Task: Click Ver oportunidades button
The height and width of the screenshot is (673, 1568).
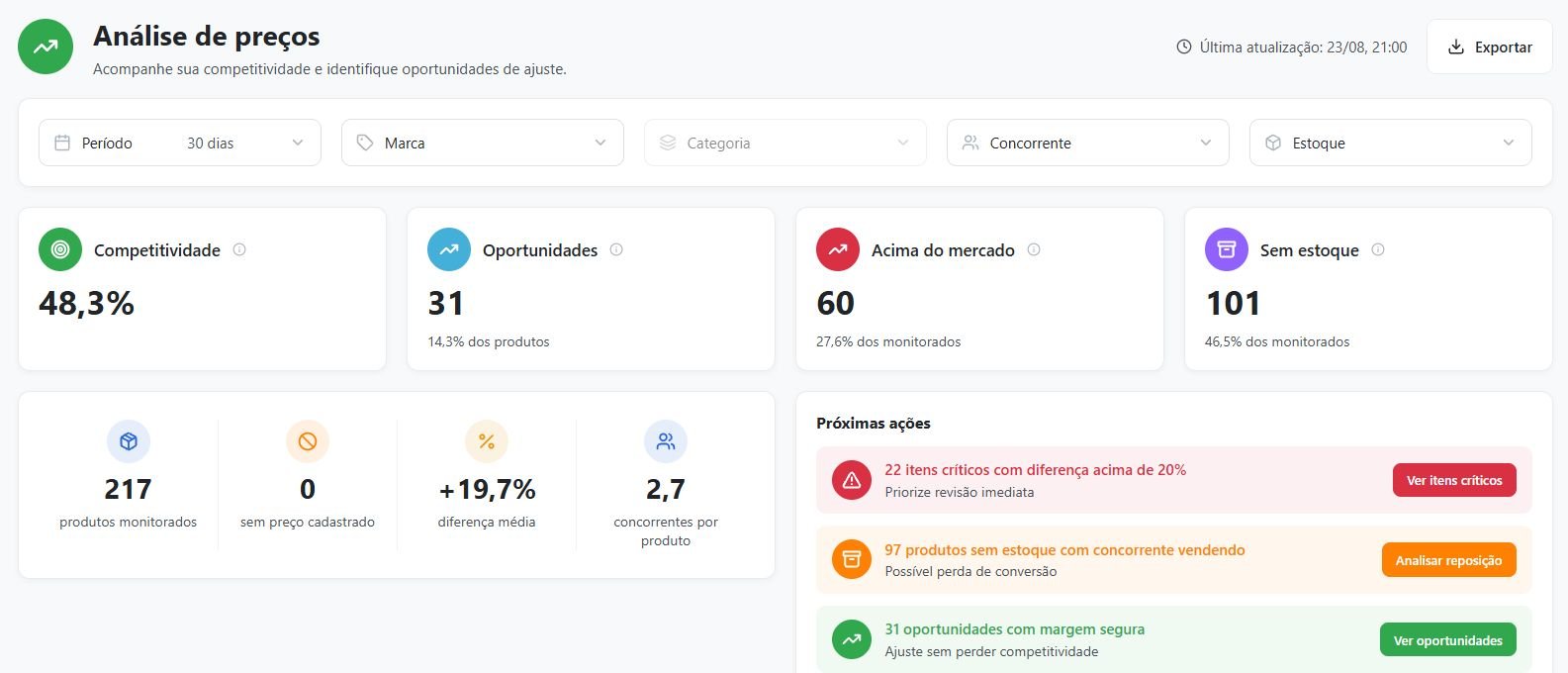Action: (1448, 640)
